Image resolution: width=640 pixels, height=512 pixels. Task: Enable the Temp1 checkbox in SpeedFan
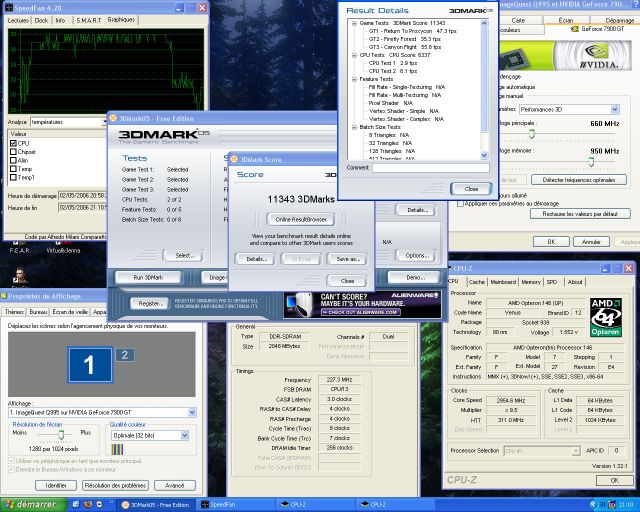click(13, 178)
